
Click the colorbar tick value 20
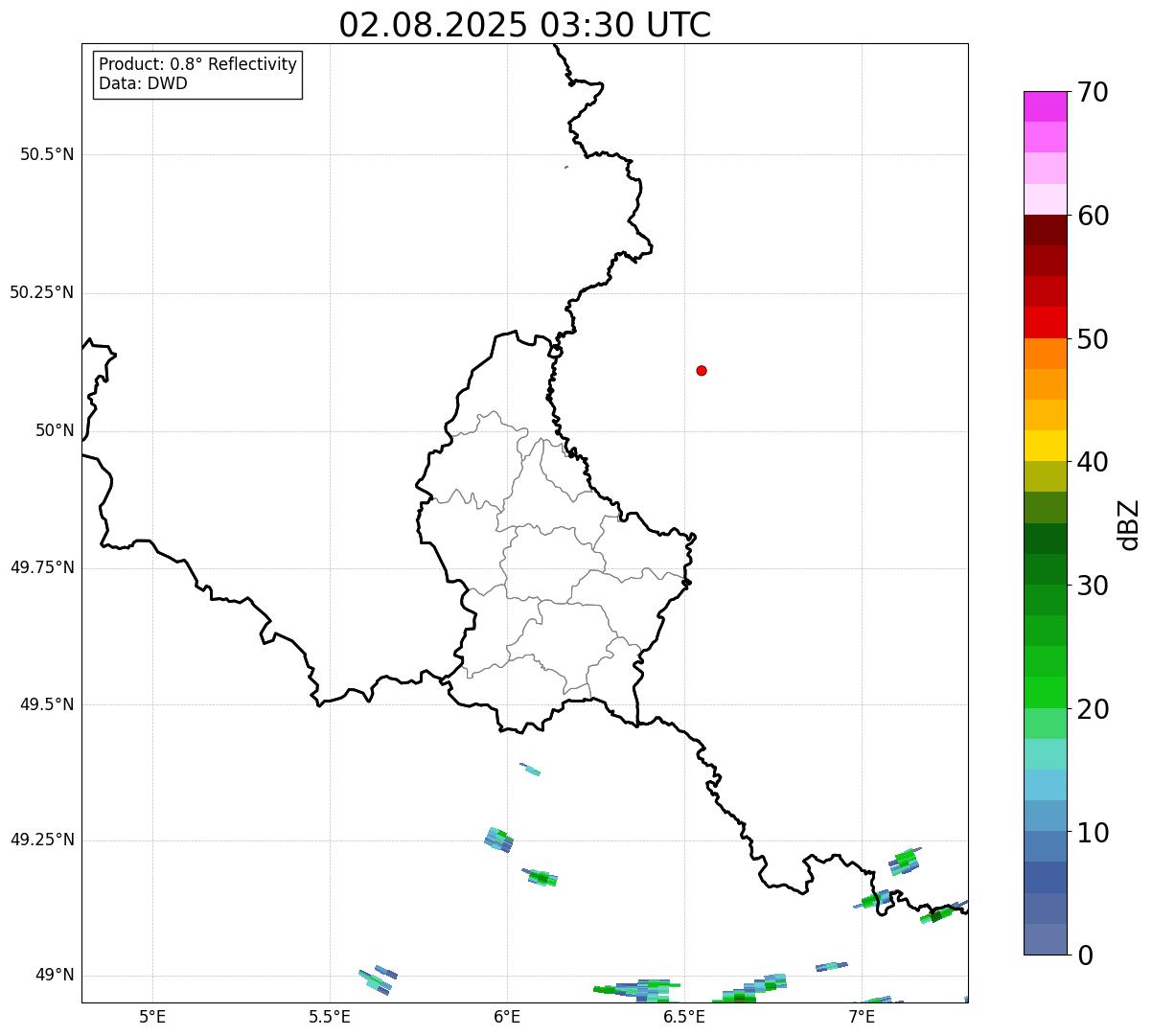coord(1093,709)
